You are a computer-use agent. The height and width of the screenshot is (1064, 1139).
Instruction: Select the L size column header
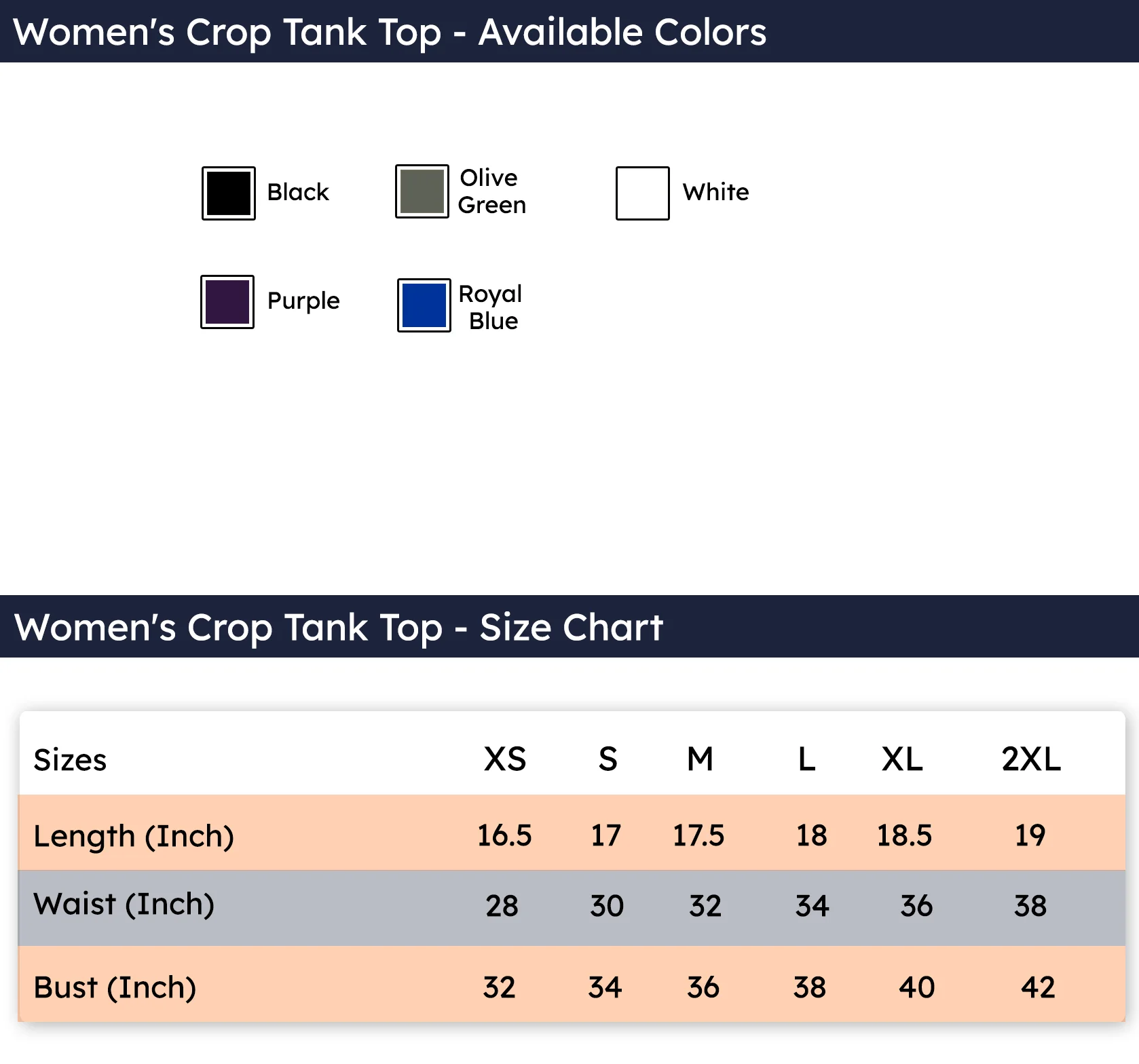(806, 759)
